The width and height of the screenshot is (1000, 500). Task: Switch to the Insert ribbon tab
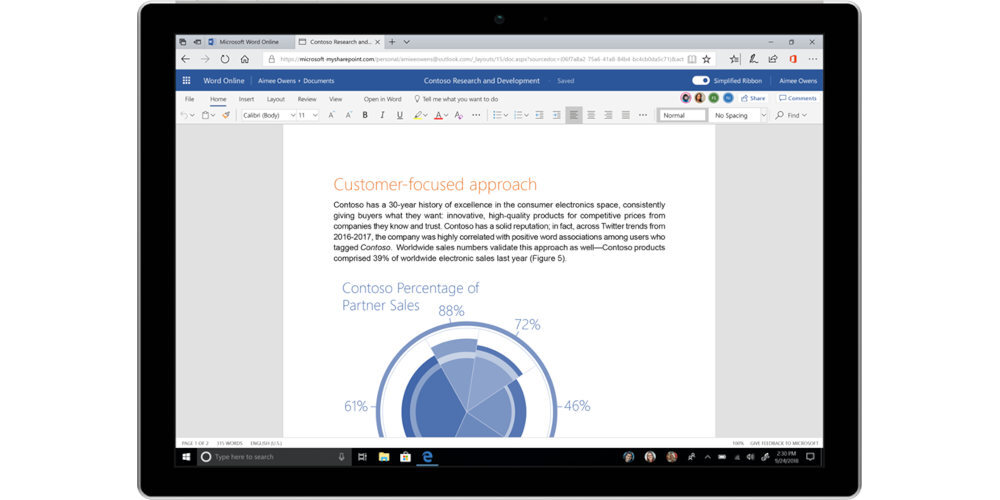[x=246, y=99]
